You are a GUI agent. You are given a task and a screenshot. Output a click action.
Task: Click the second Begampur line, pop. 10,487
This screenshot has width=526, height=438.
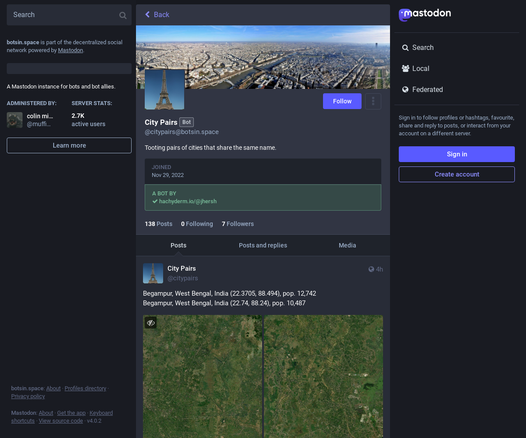pyautogui.click(x=224, y=303)
